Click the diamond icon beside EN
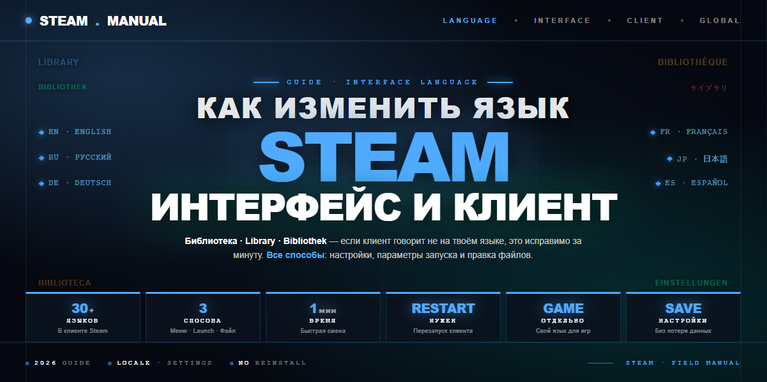767x382 pixels. click(42, 132)
